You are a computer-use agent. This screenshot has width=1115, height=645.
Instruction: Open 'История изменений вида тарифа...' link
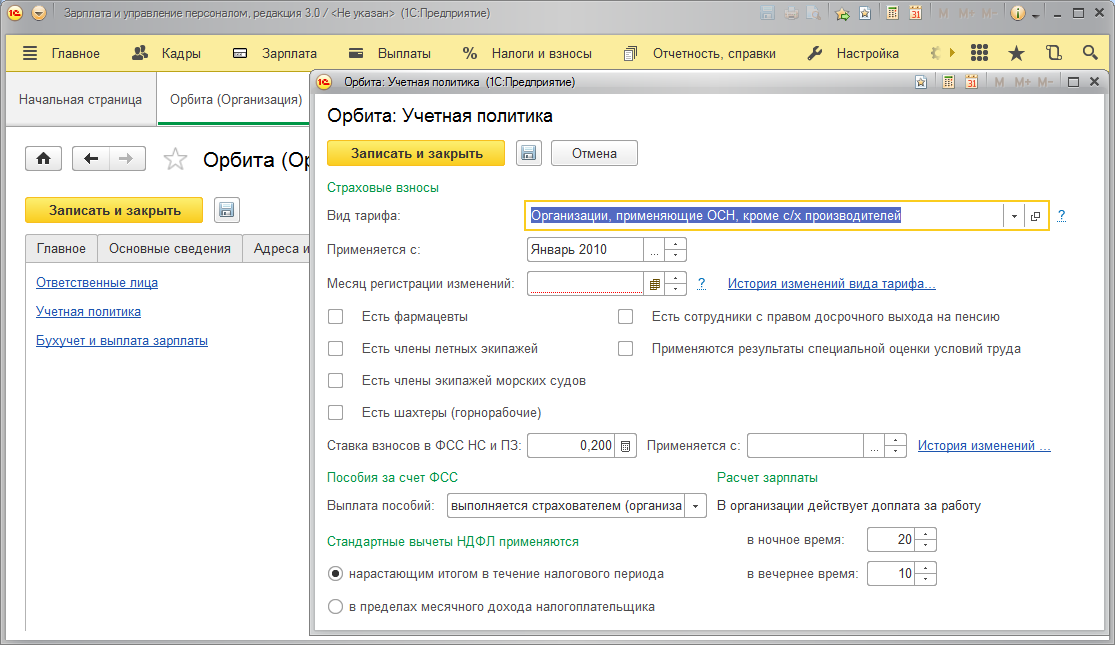831,284
